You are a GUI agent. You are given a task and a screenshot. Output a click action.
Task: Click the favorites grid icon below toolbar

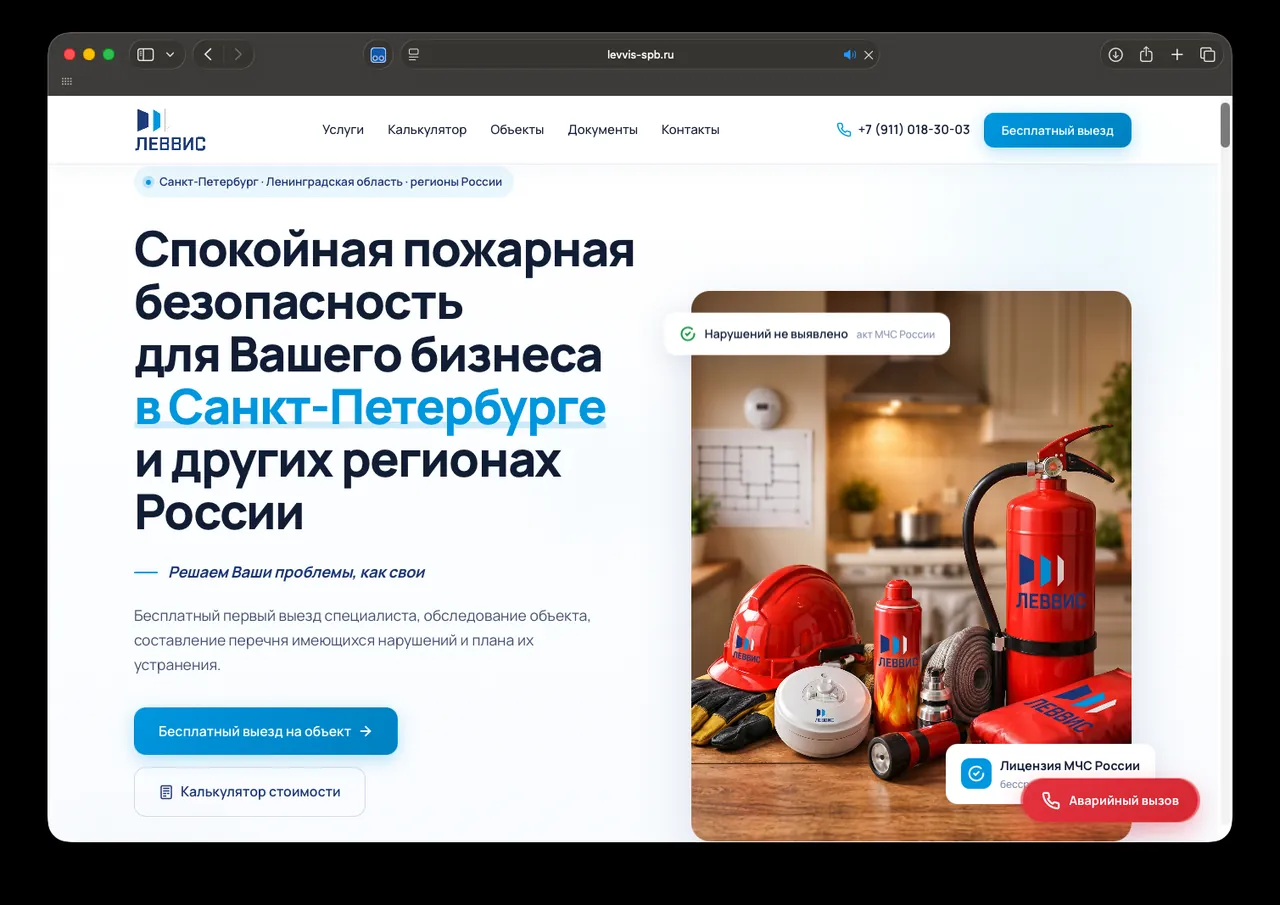pos(67,82)
